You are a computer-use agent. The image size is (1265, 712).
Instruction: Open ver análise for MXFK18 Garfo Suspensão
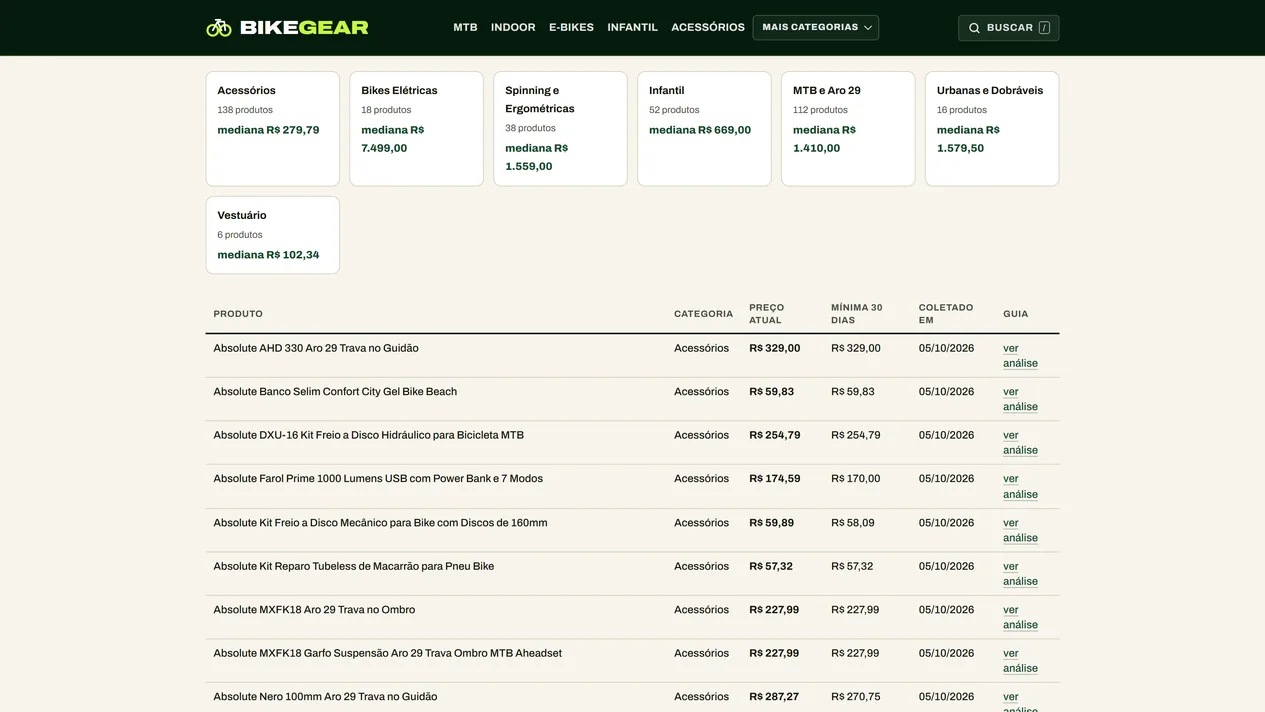pyautogui.click(x=1020, y=661)
